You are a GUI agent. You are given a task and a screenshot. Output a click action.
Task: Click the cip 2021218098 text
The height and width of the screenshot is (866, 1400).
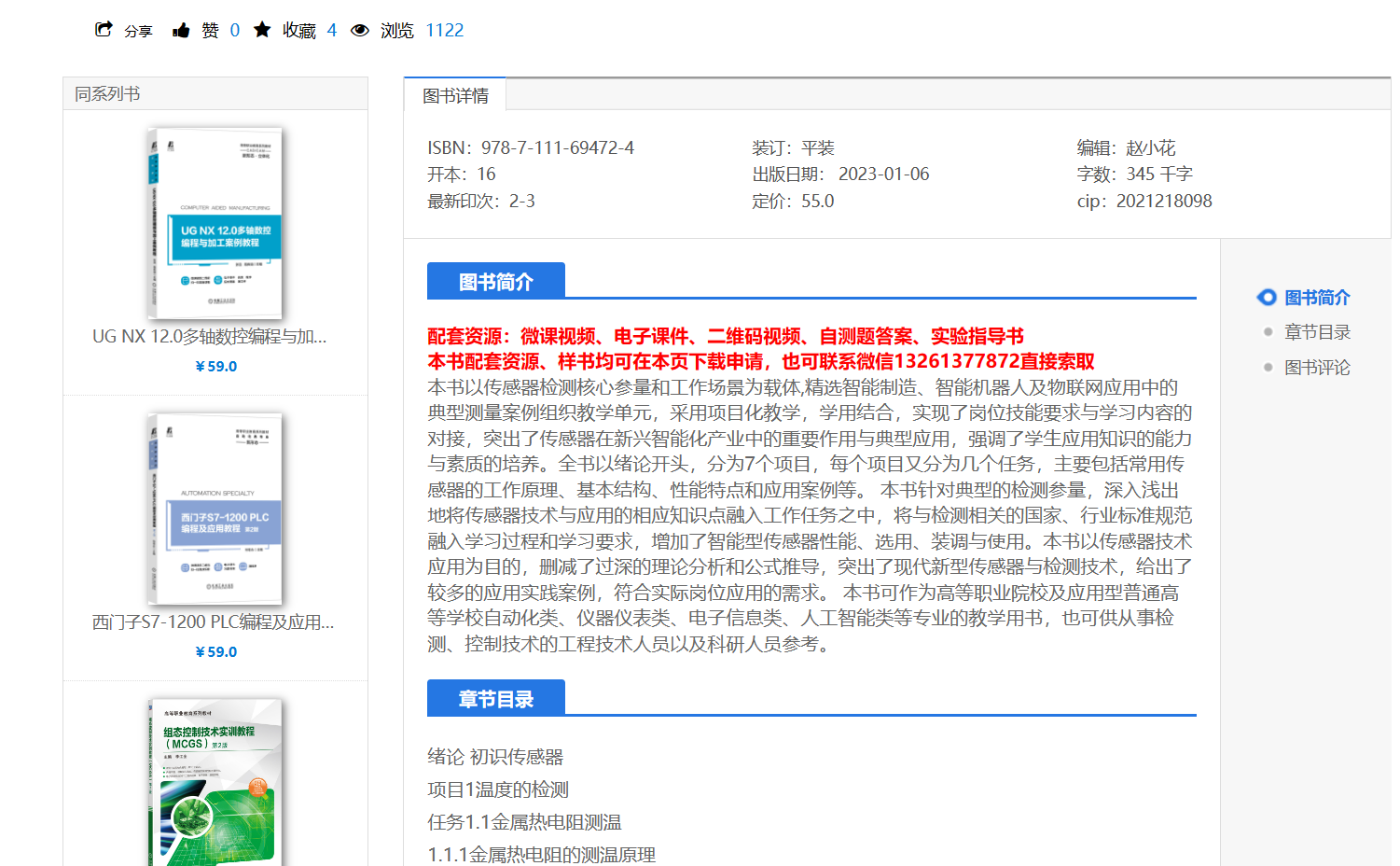point(1144,202)
